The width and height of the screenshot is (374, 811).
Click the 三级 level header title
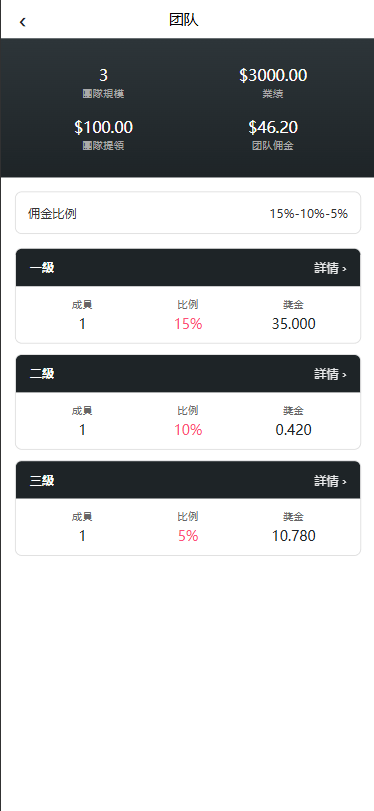pyautogui.click(x=42, y=481)
